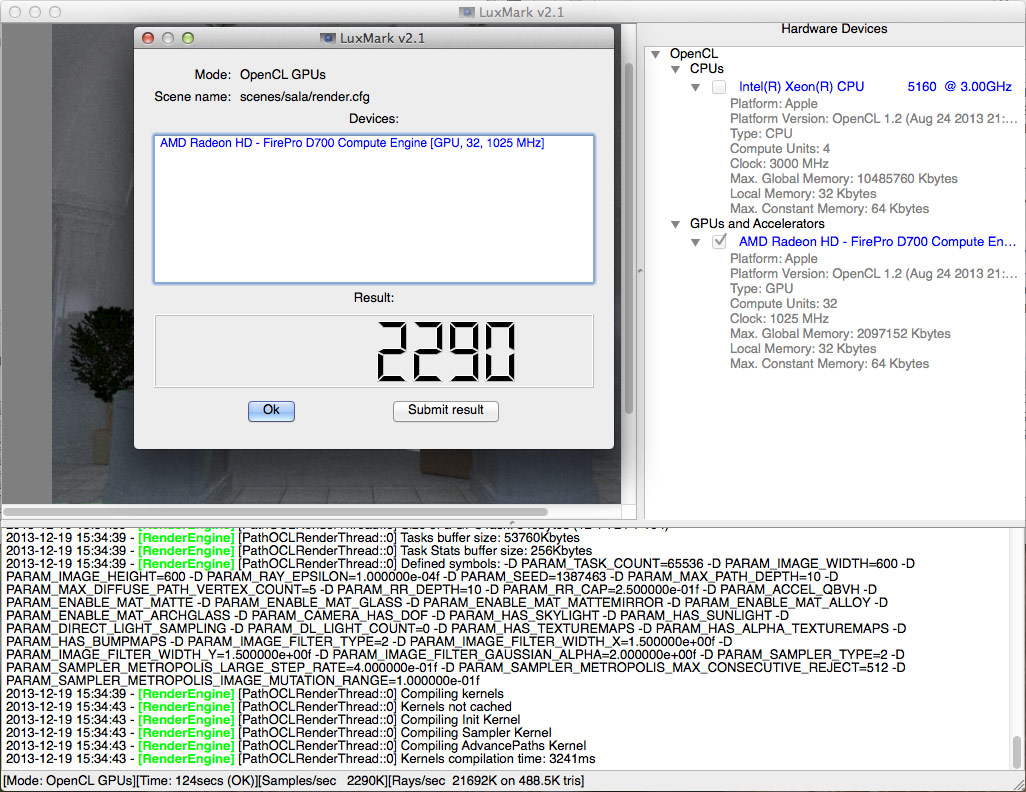Click 'Compute Units: 4' under the CPU
This screenshot has width=1026, height=792.
pos(780,149)
